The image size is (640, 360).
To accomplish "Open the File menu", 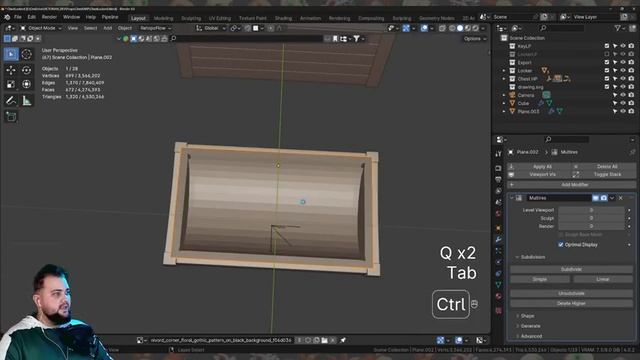I will tap(18, 17).
